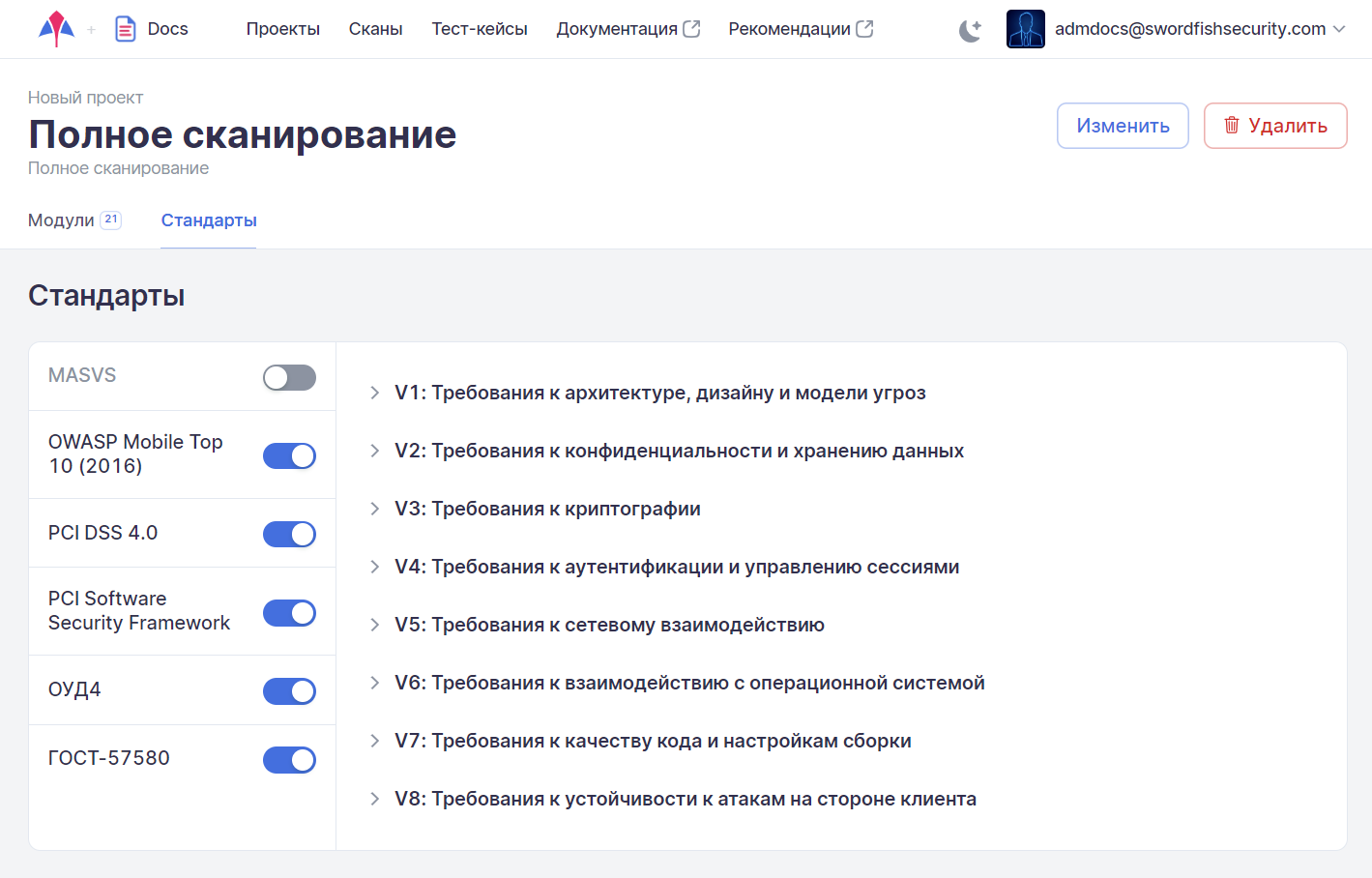The image size is (1372, 878).
Task: Turn off the ГОСТ-57580 toggle
Action: [289, 760]
